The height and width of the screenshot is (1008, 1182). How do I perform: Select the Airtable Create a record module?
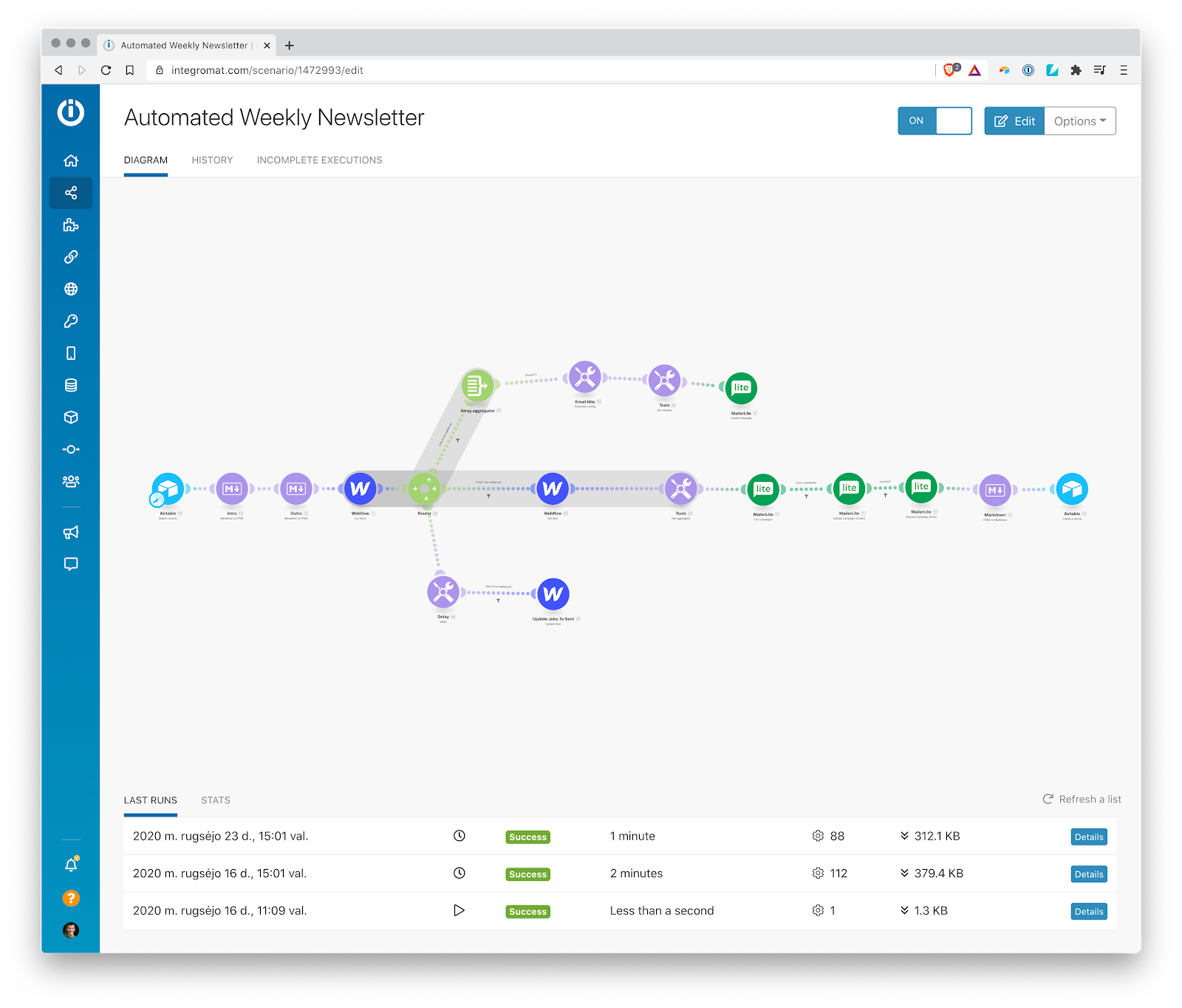click(1072, 488)
